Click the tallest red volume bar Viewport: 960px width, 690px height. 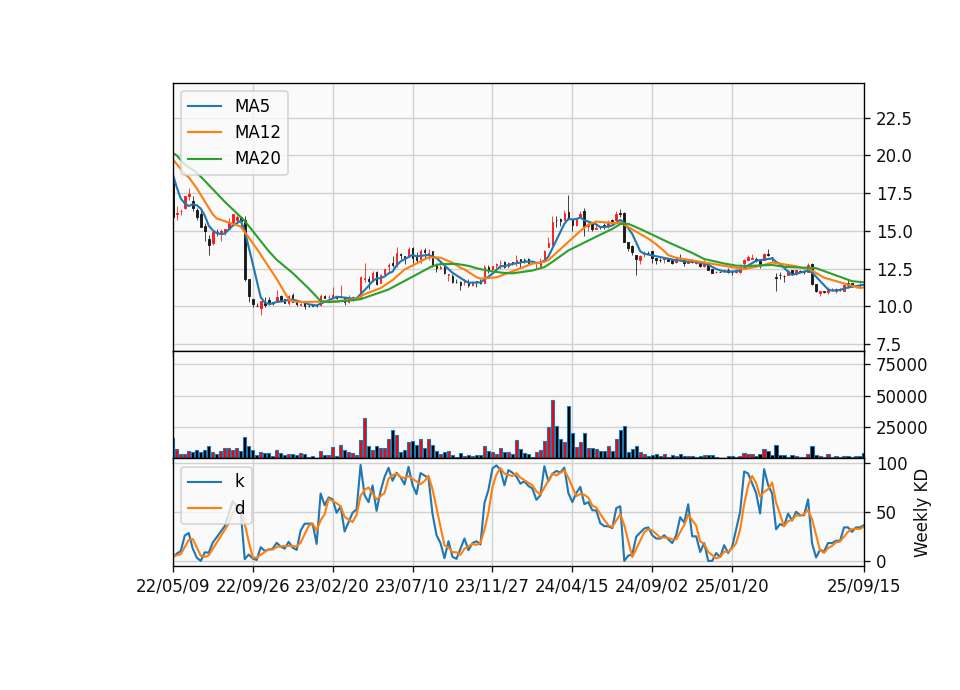(553, 429)
